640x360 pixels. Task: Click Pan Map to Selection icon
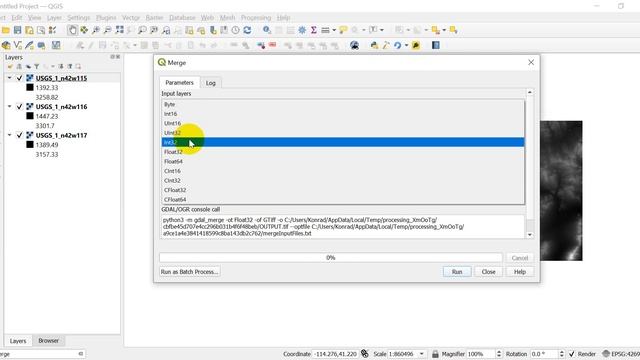(84, 30)
